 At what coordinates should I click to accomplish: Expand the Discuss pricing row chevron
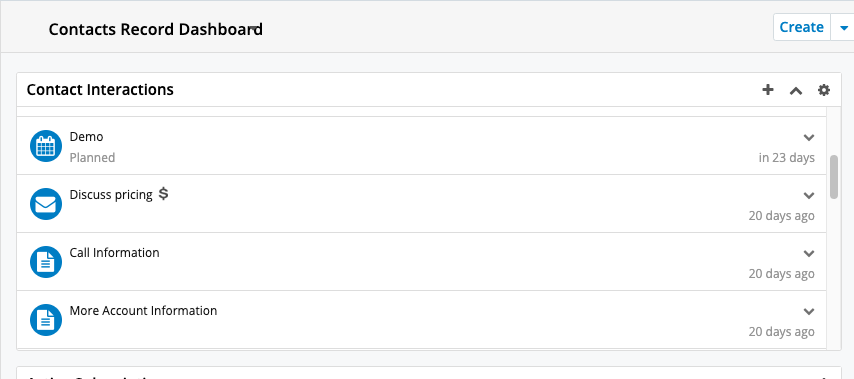pyautogui.click(x=809, y=195)
